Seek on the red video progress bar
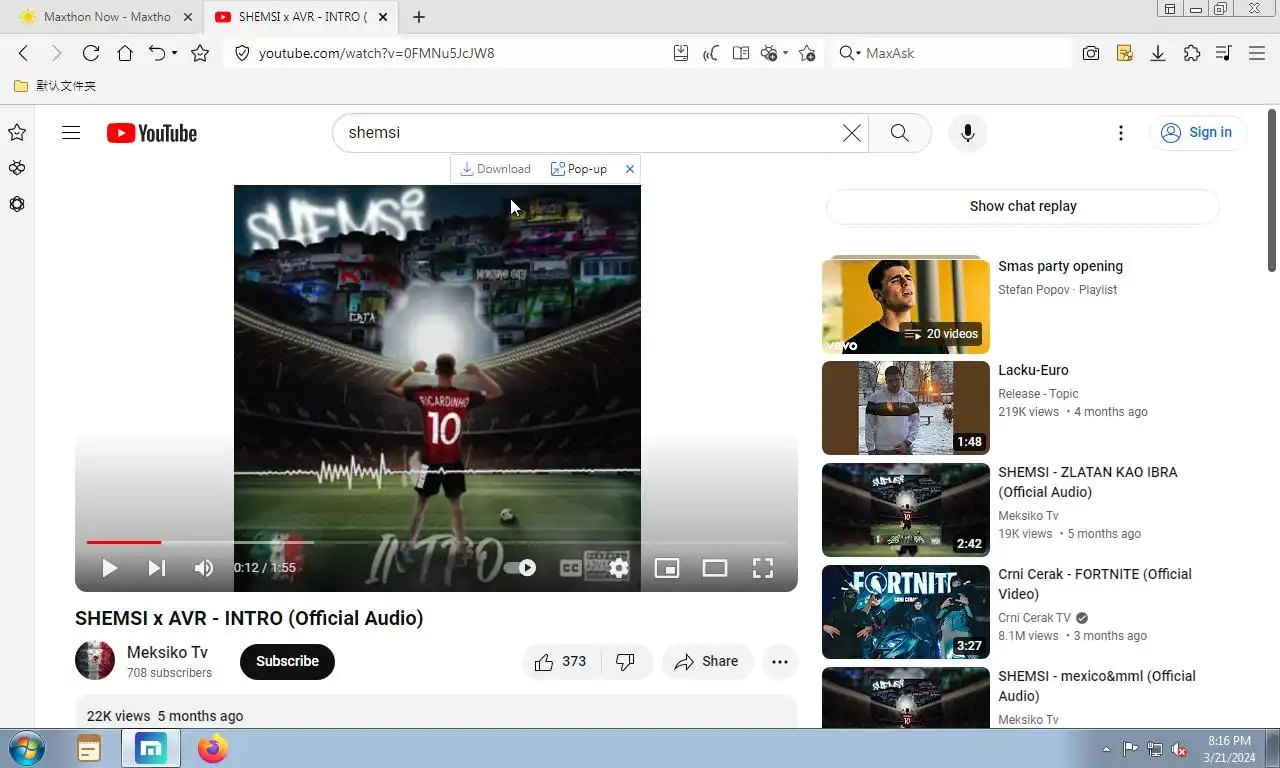 point(124,542)
